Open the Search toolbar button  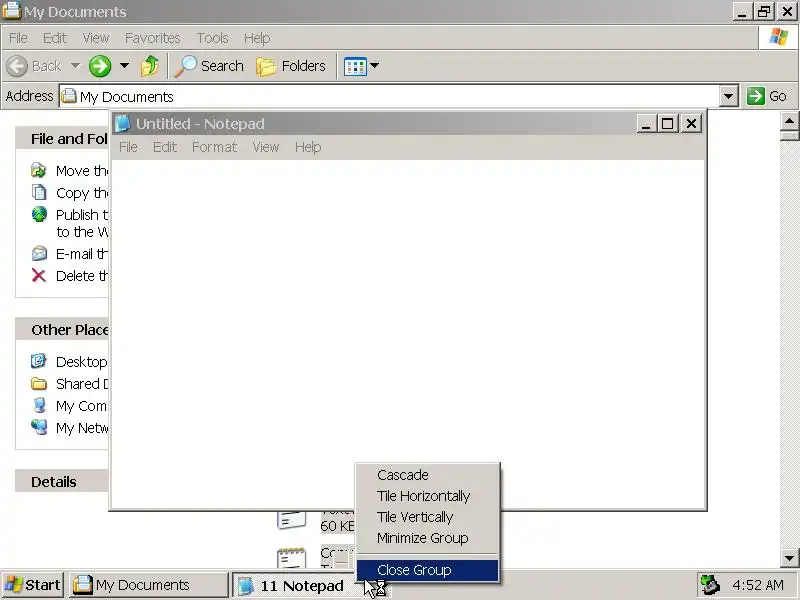(x=210, y=66)
